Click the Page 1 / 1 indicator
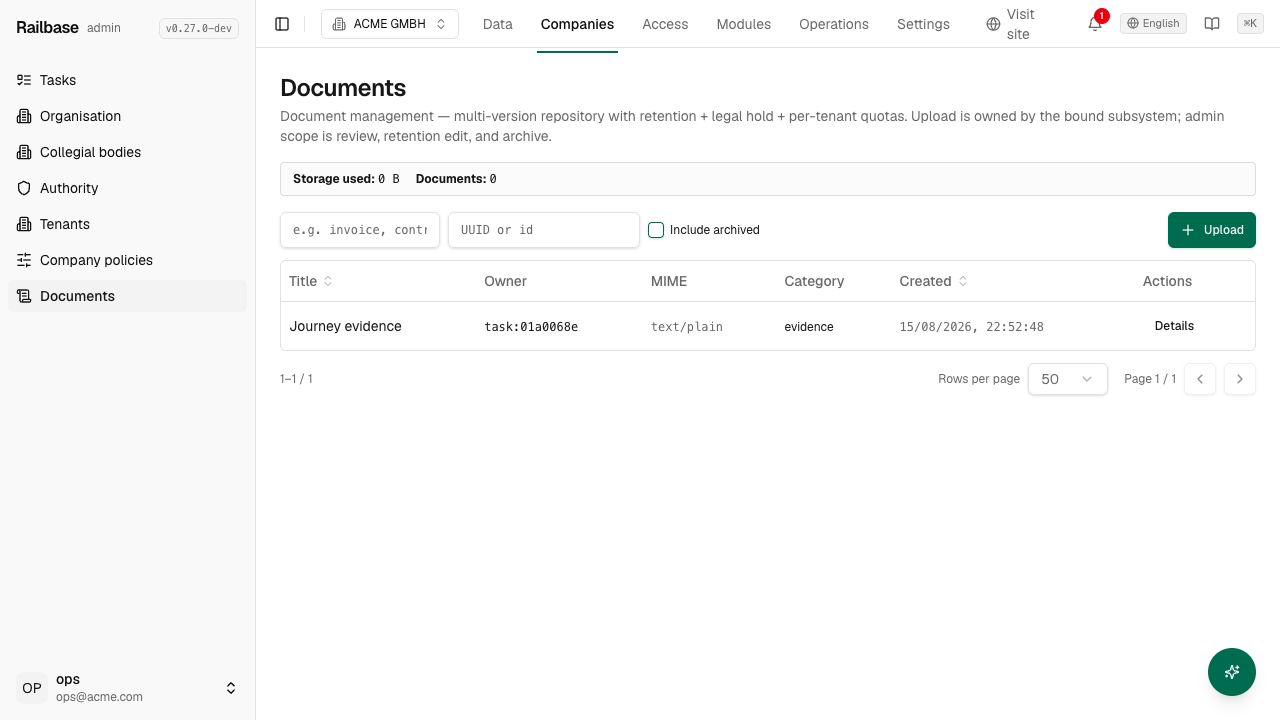This screenshot has height=720, width=1280. tap(1150, 379)
